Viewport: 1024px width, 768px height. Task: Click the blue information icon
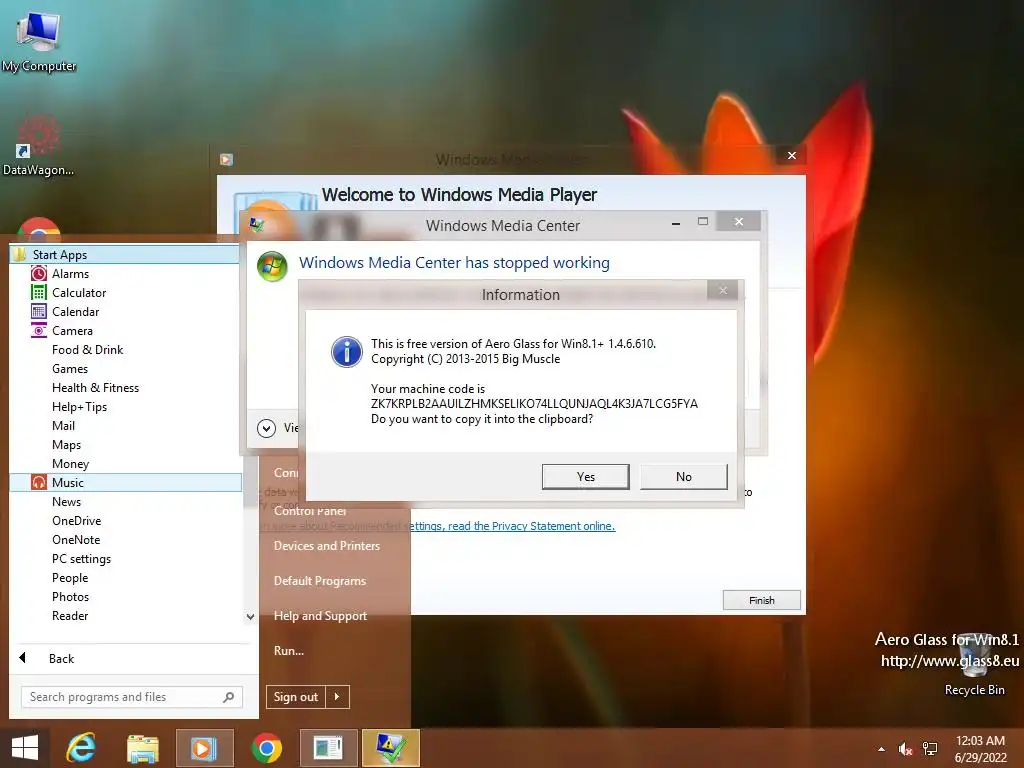click(x=347, y=352)
